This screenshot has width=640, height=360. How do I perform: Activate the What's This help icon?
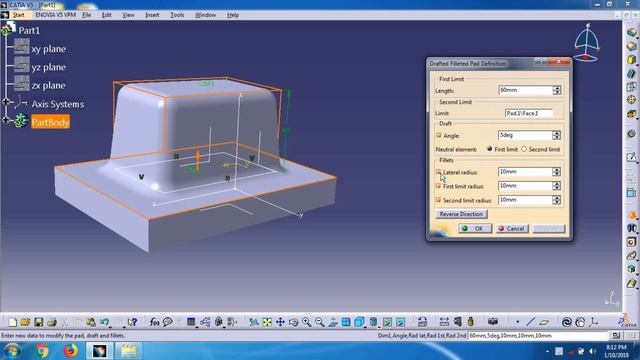[132, 322]
